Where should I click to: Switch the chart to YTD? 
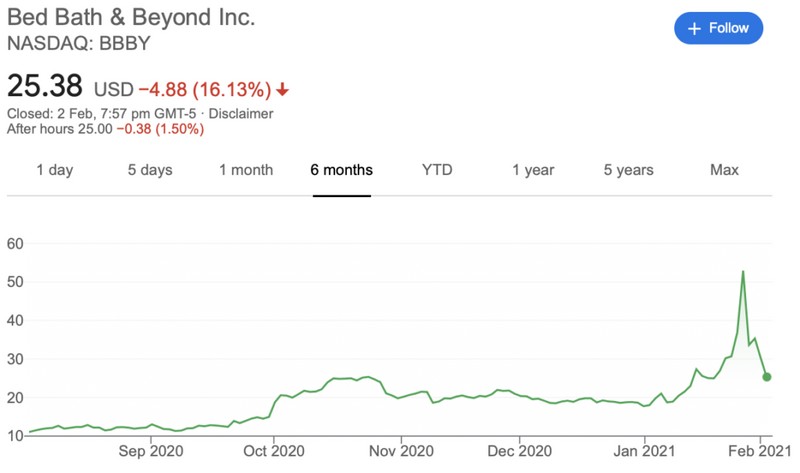pos(437,170)
